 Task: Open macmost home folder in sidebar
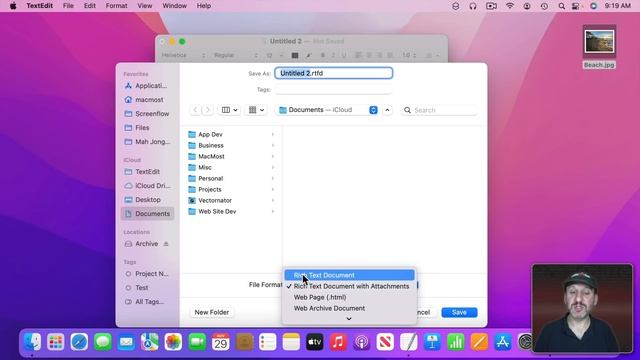coord(147,100)
